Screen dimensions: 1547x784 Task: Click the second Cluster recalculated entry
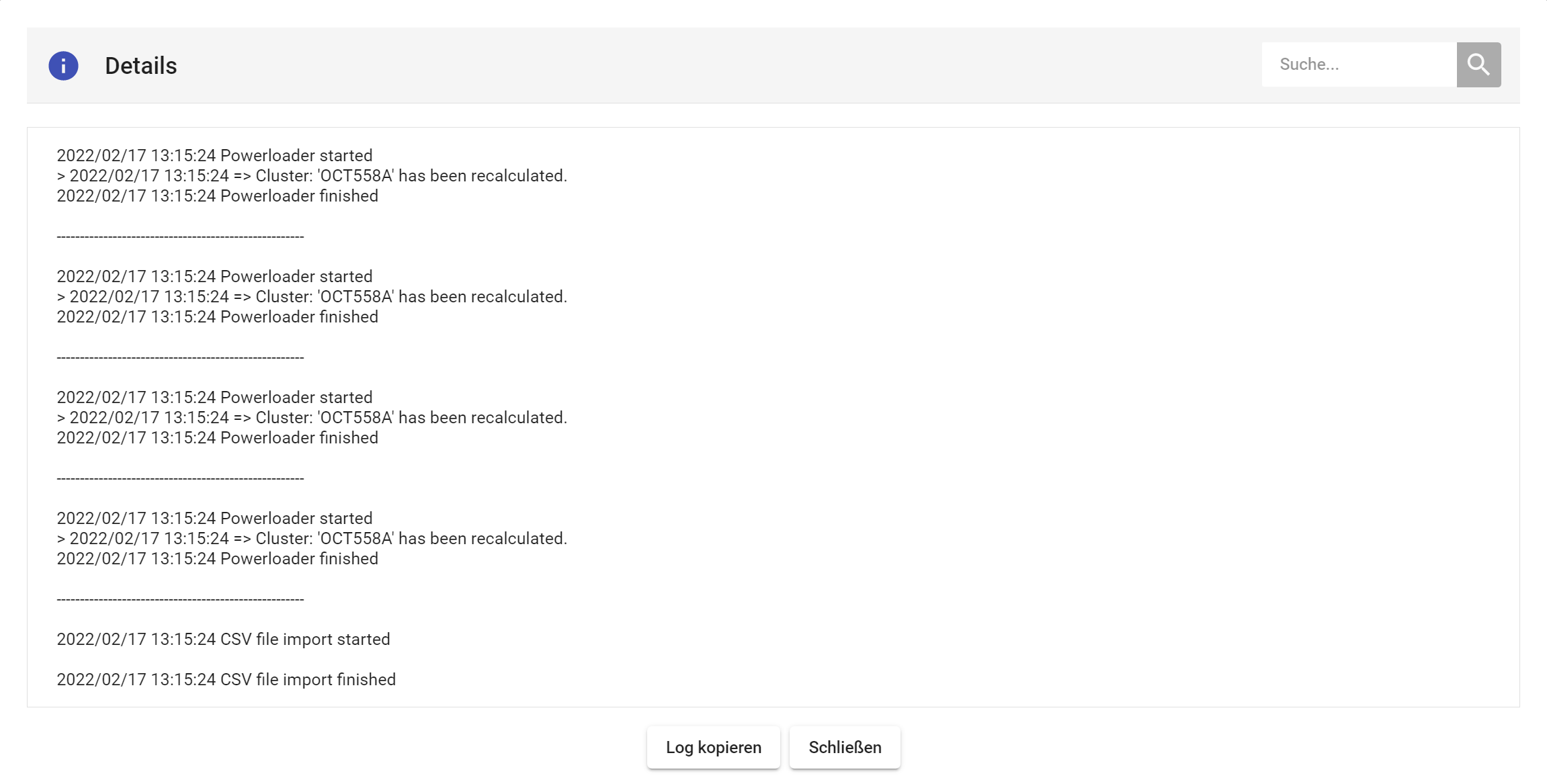[312, 296]
